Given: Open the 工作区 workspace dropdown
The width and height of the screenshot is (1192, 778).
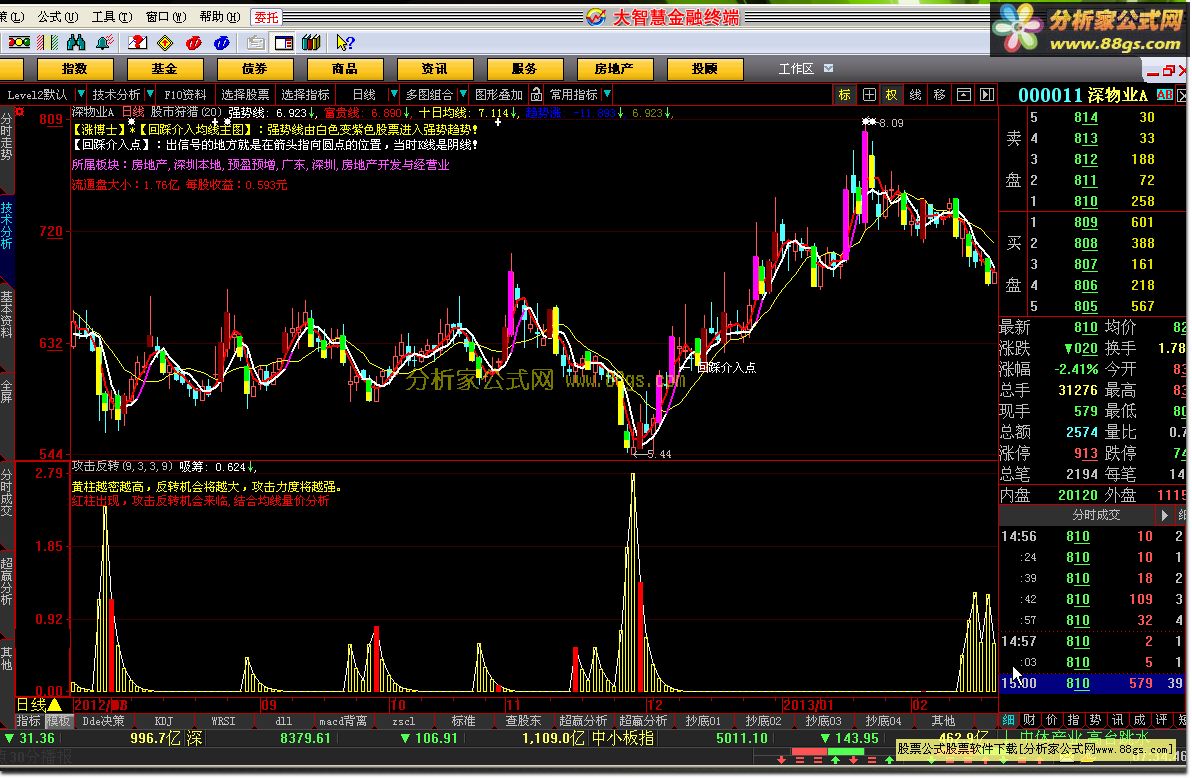Looking at the screenshot, I should pos(828,68).
